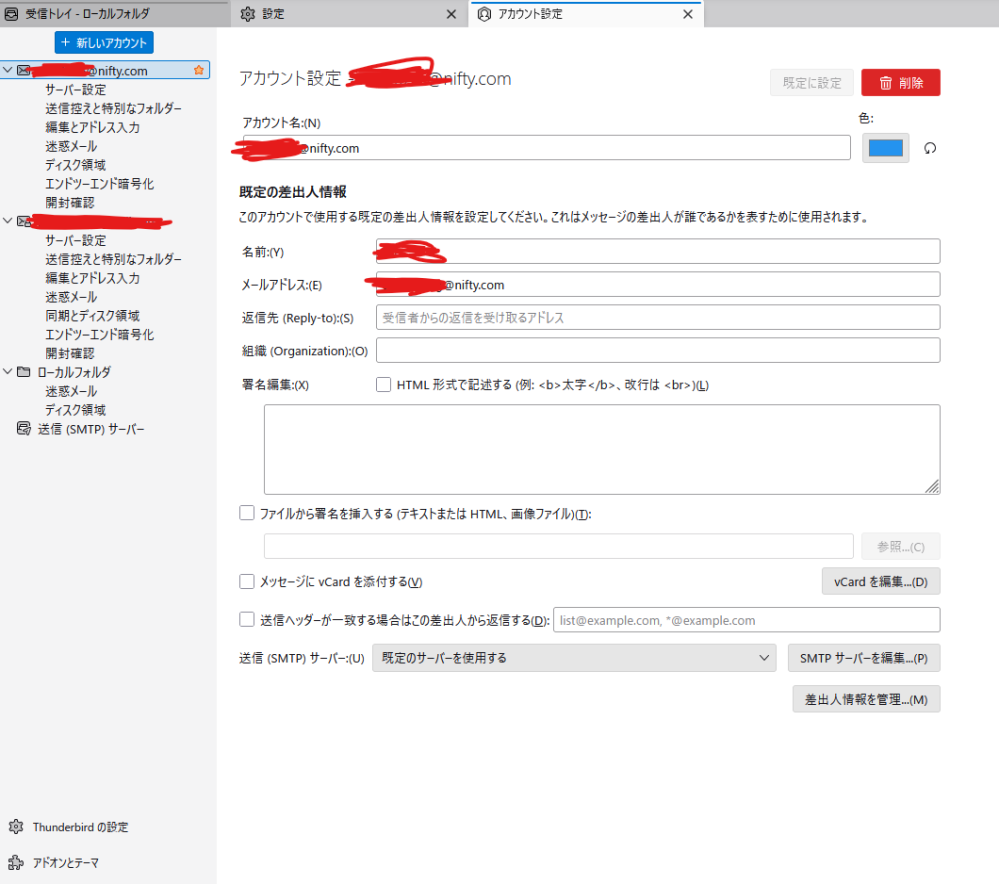Select エンドツーエンド暗号化 under second account
The width and height of the screenshot is (999, 884).
tap(99, 335)
